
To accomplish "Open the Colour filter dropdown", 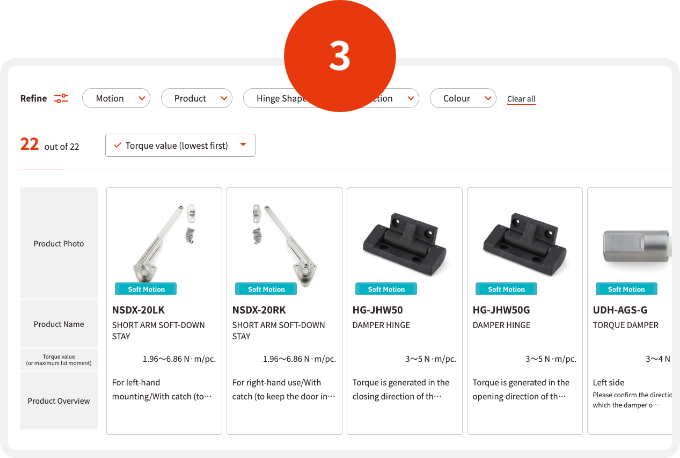I will (463, 98).
